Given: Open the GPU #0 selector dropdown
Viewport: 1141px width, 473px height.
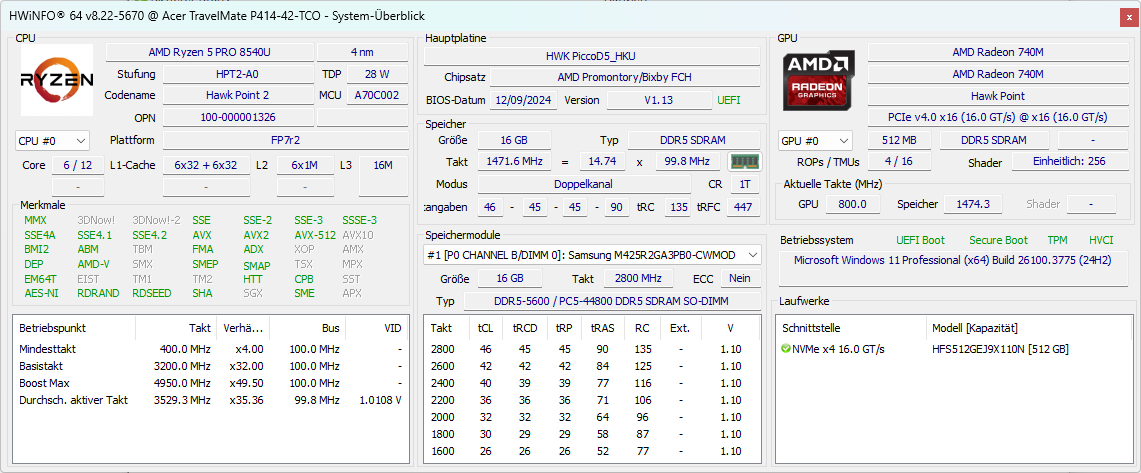Looking at the screenshot, I should 815,141.
